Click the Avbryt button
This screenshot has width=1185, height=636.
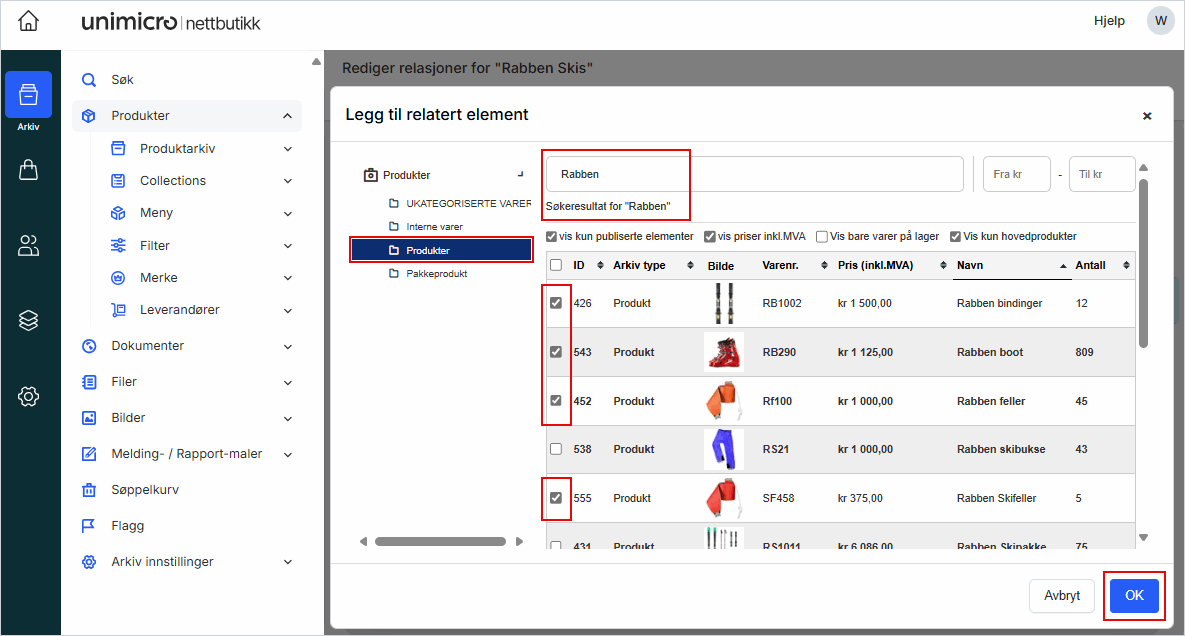1061,595
